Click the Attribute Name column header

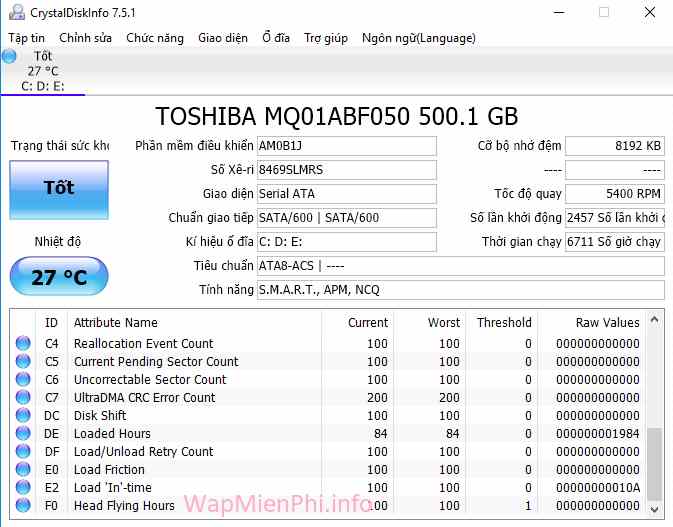click(195, 323)
